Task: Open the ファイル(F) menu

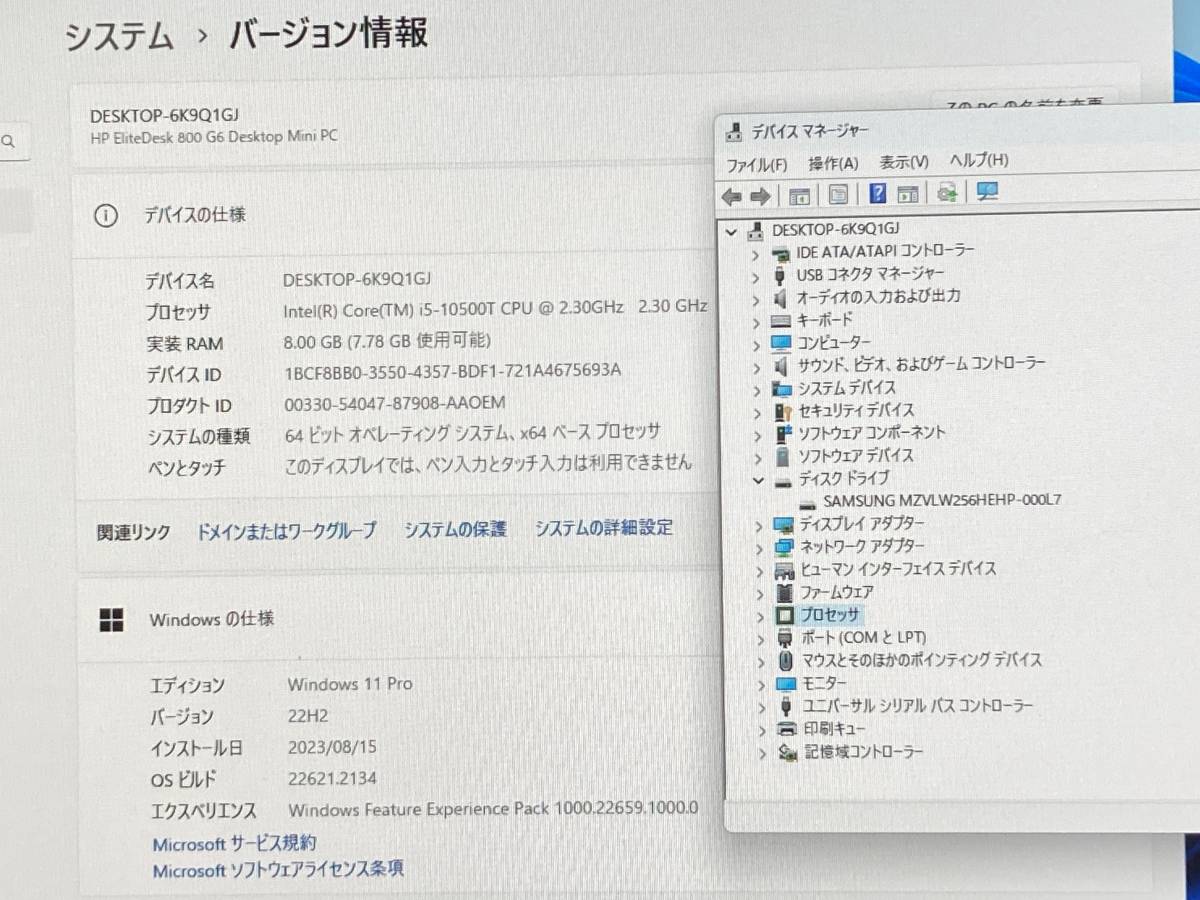Action: click(x=756, y=164)
